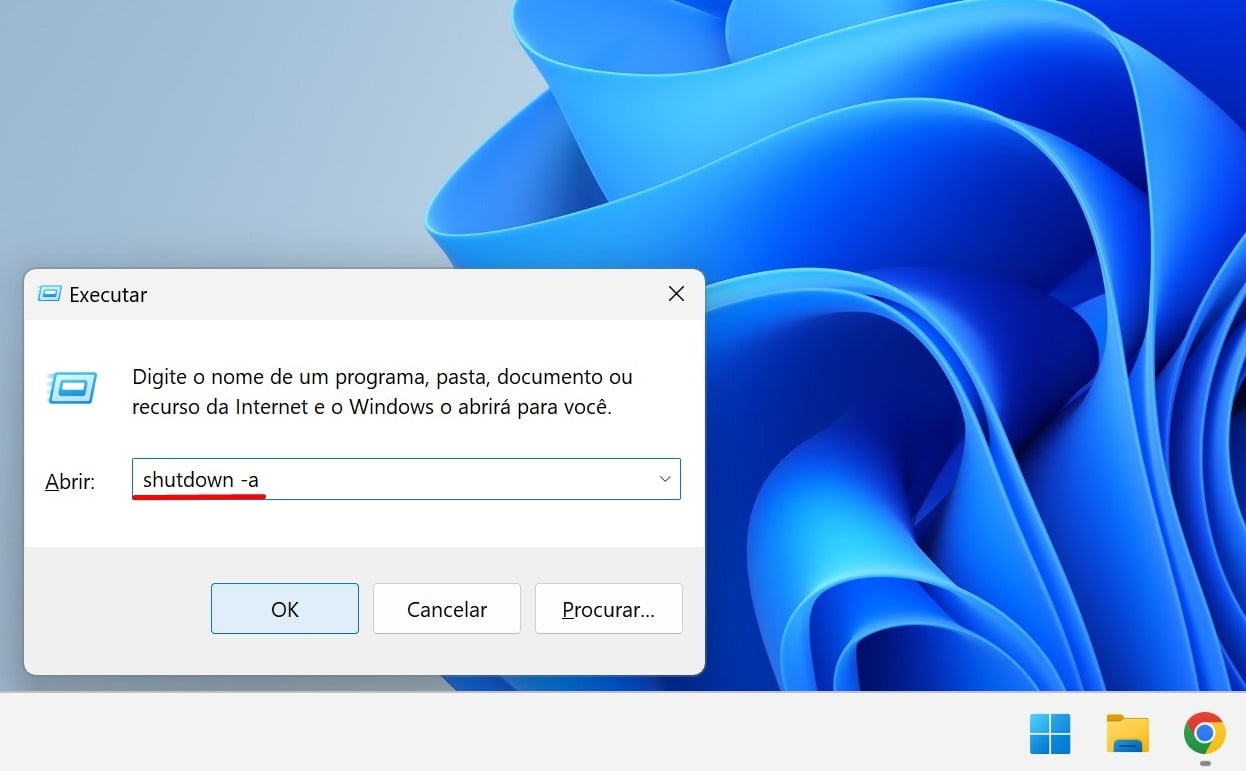Click the red underline below the command
1246x771 pixels.
click(x=198, y=497)
